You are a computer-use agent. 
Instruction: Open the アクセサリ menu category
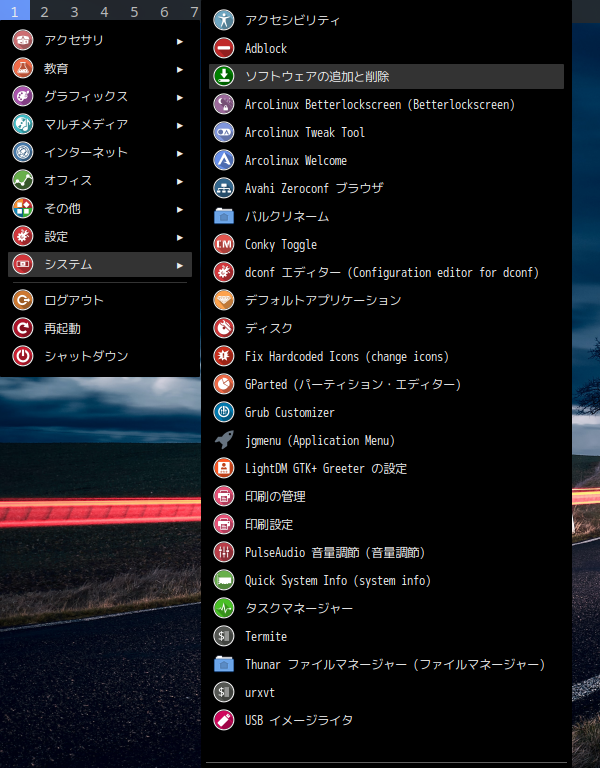100,40
